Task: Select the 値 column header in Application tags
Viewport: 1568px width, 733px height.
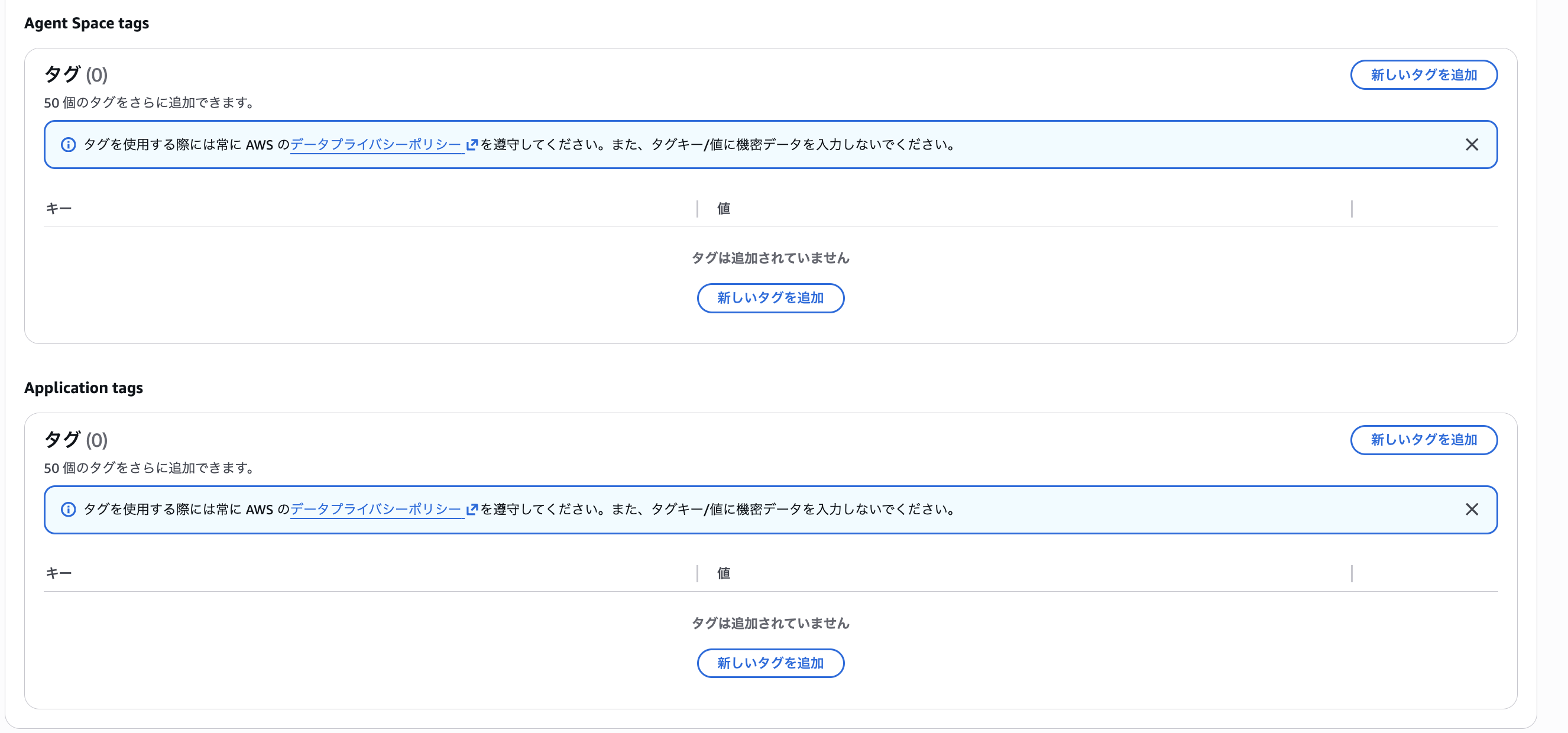Action: pyautogui.click(x=723, y=573)
